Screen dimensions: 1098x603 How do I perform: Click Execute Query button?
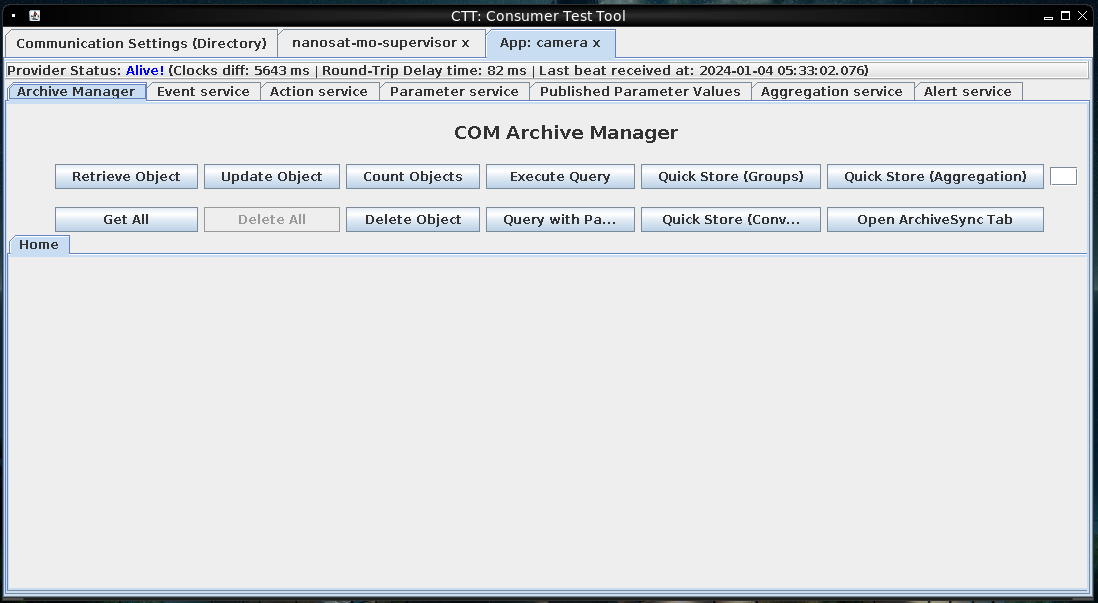coord(560,176)
